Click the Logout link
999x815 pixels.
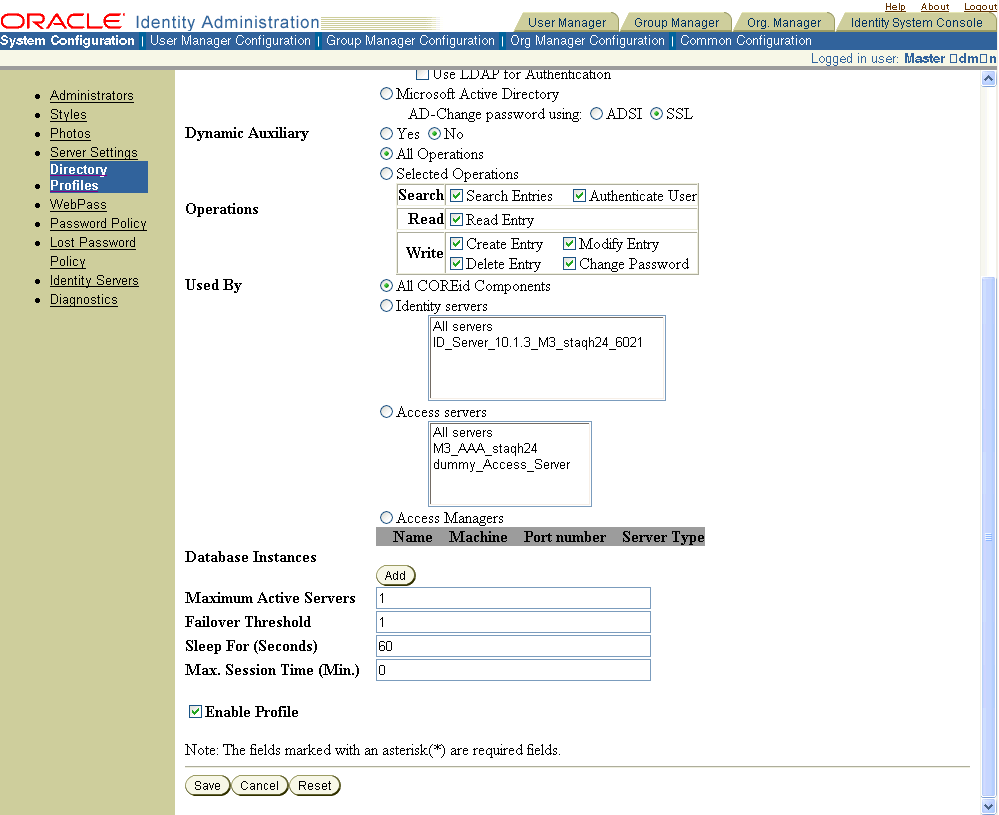979,6
